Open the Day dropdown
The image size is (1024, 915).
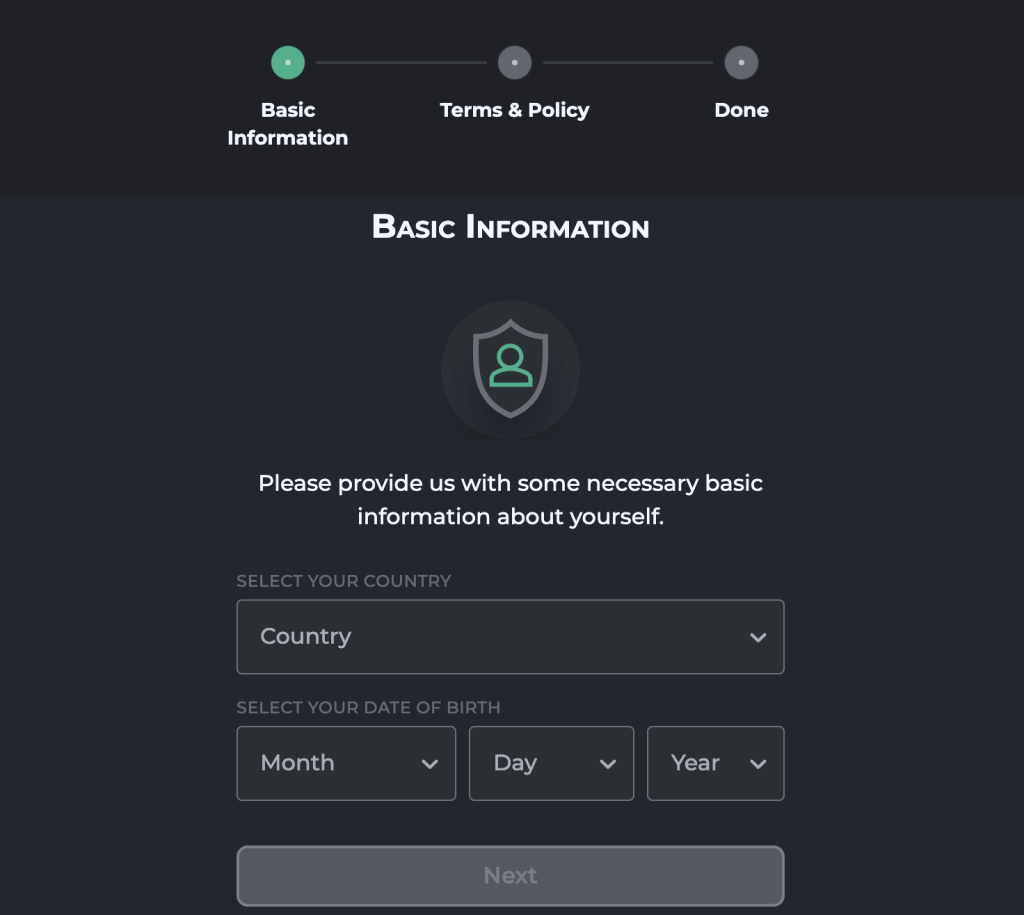click(x=551, y=763)
